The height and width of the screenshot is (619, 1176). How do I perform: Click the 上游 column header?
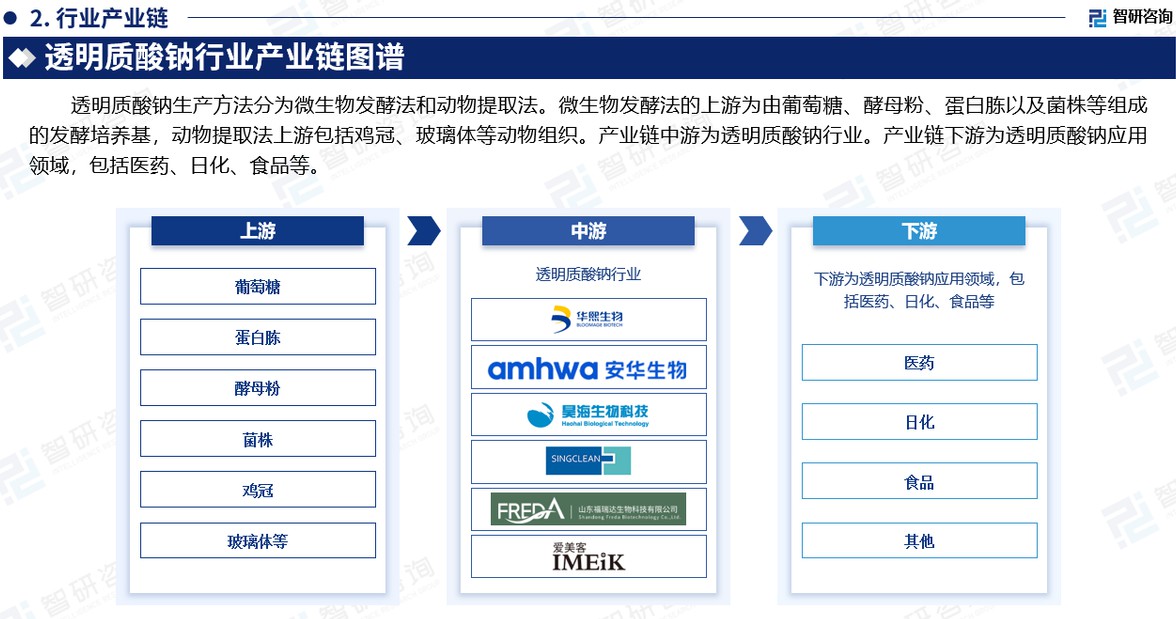point(257,231)
